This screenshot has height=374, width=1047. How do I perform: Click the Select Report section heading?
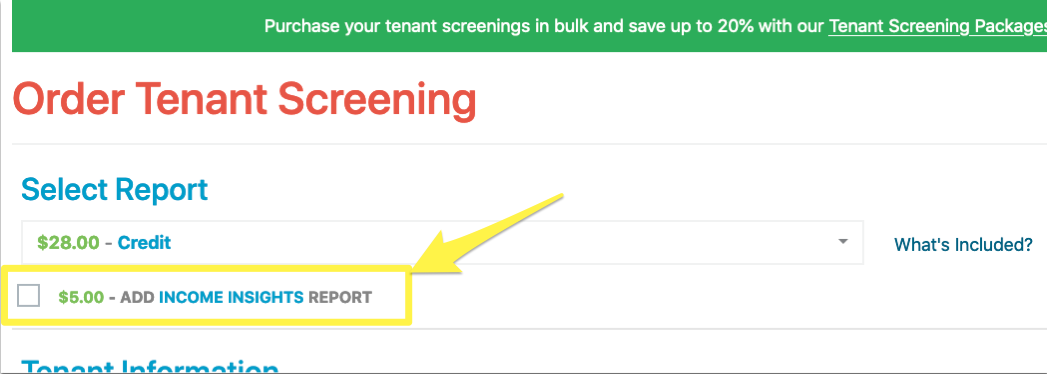pos(115,190)
